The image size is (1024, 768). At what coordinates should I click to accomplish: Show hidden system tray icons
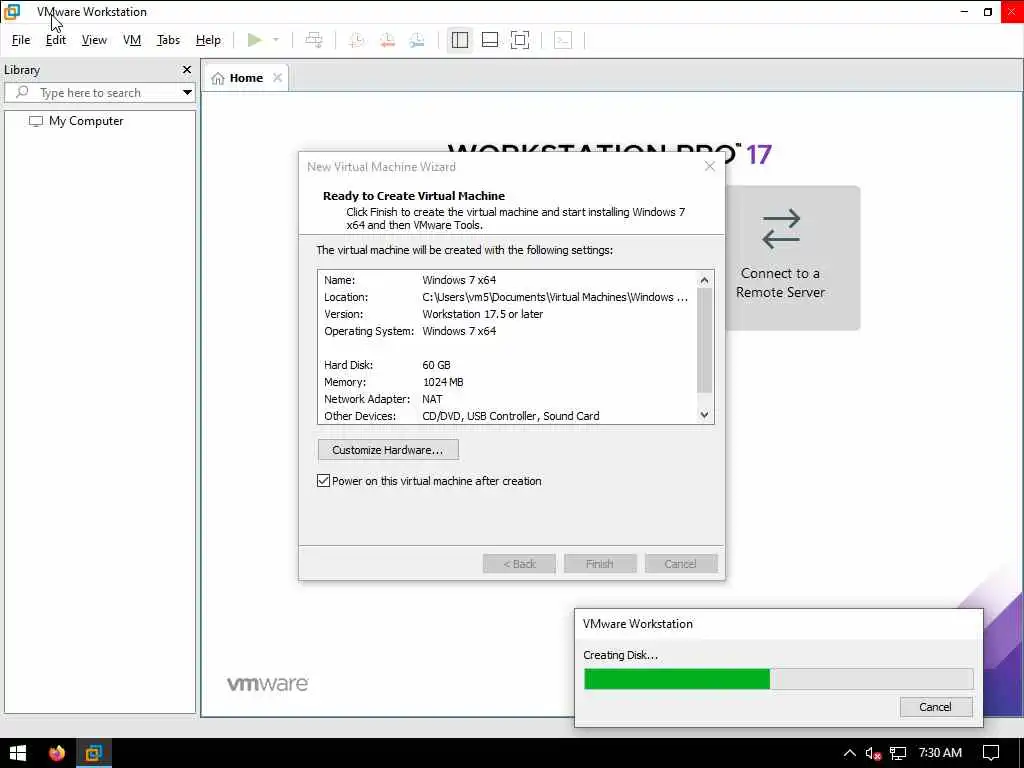tap(850, 753)
